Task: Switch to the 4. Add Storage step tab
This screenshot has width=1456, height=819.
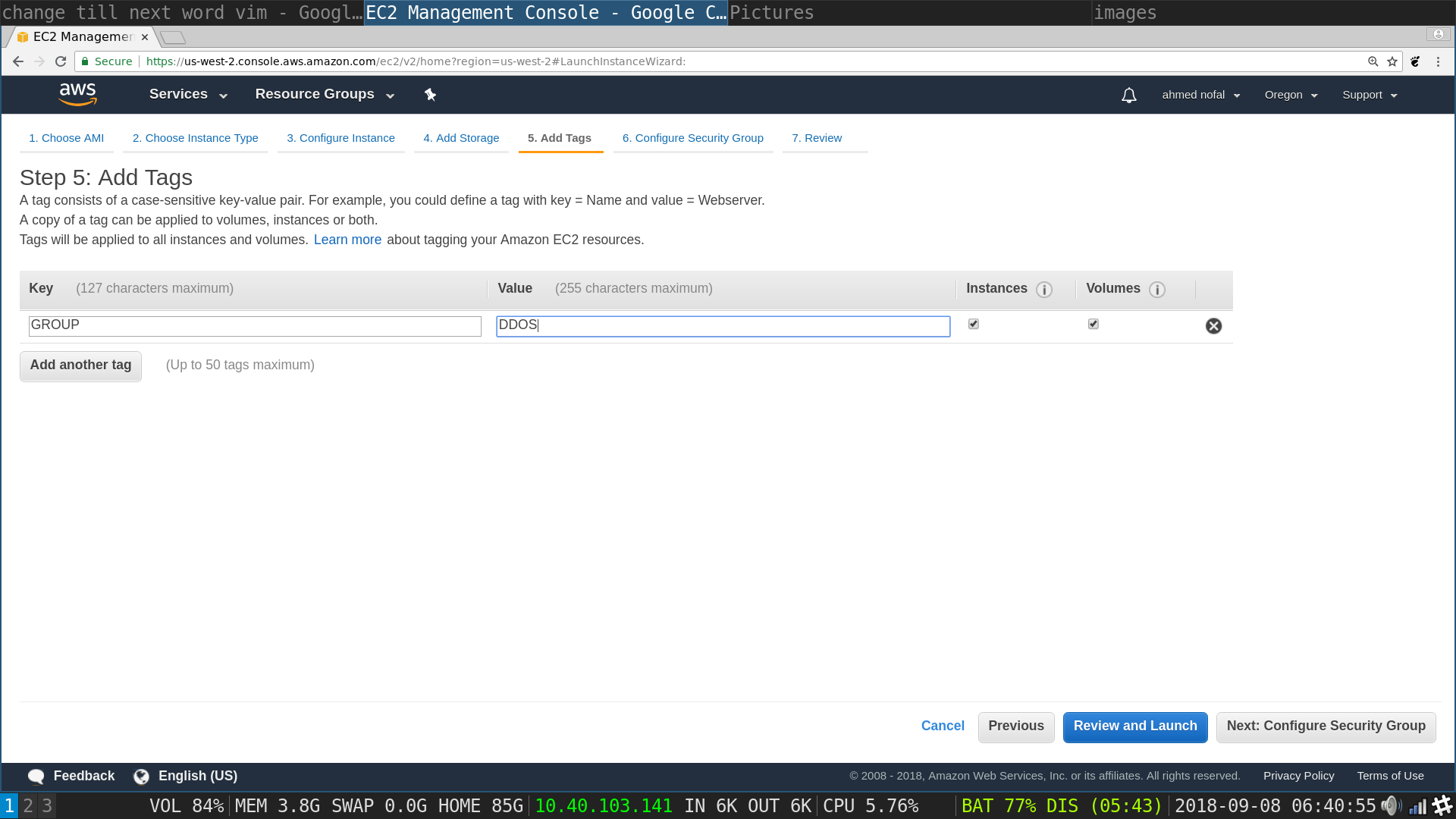Action: (461, 138)
